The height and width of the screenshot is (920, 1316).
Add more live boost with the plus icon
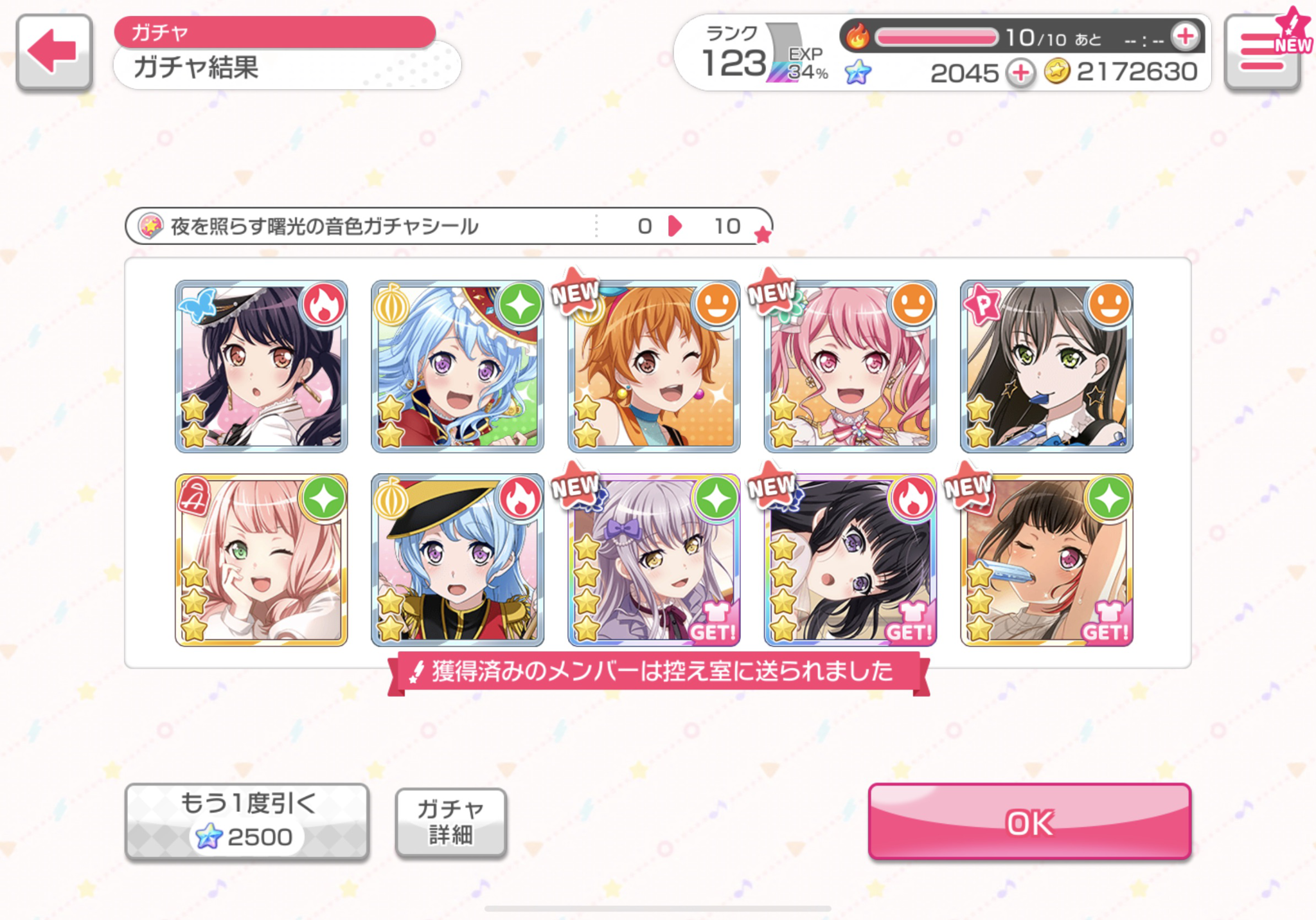point(1185,37)
